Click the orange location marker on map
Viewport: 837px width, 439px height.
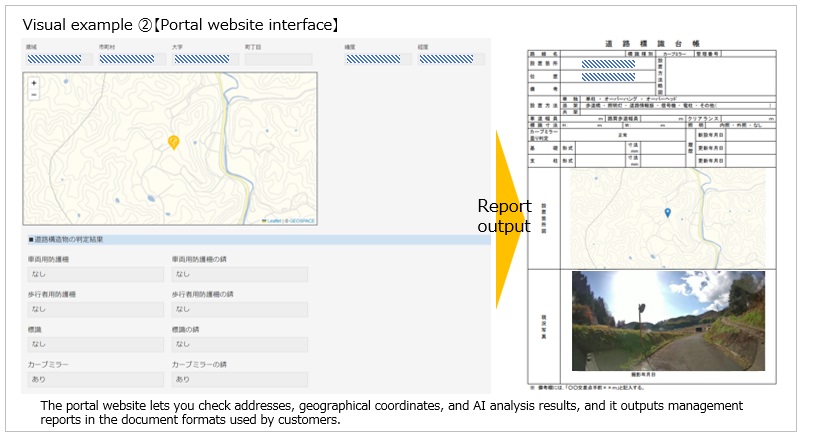tap(173, 142)
